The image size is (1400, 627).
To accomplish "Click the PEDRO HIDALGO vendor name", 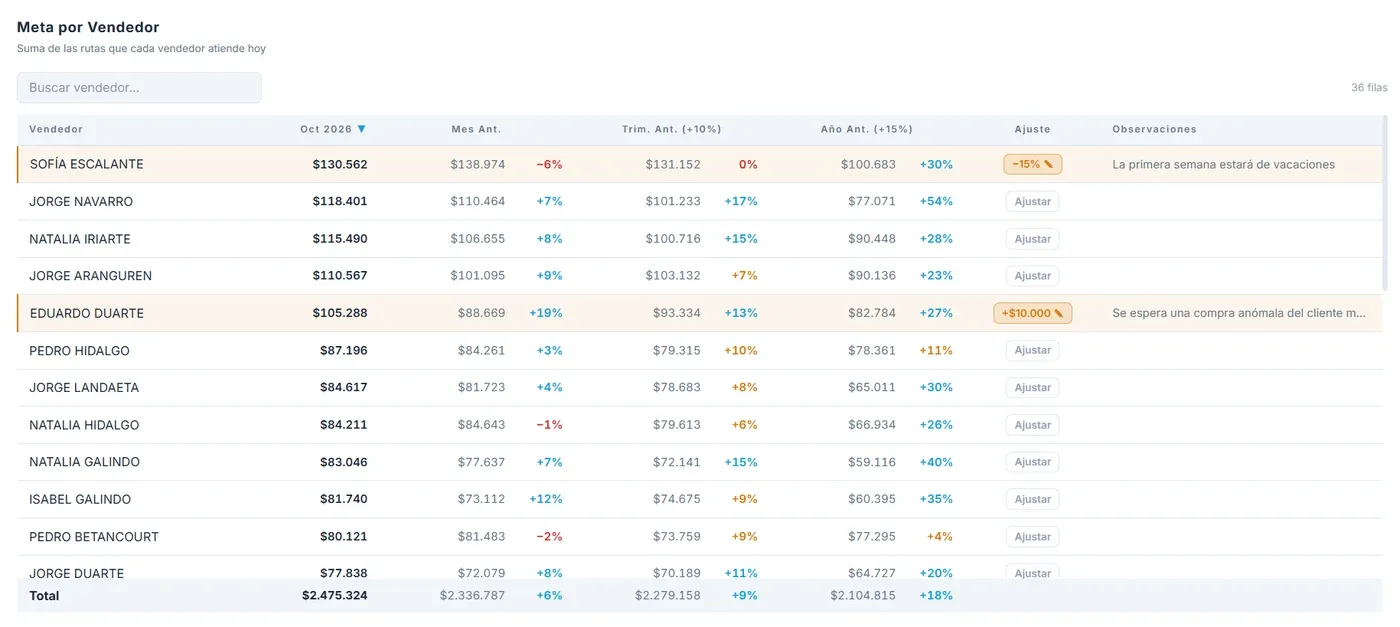I will click(x=79, y=351).
